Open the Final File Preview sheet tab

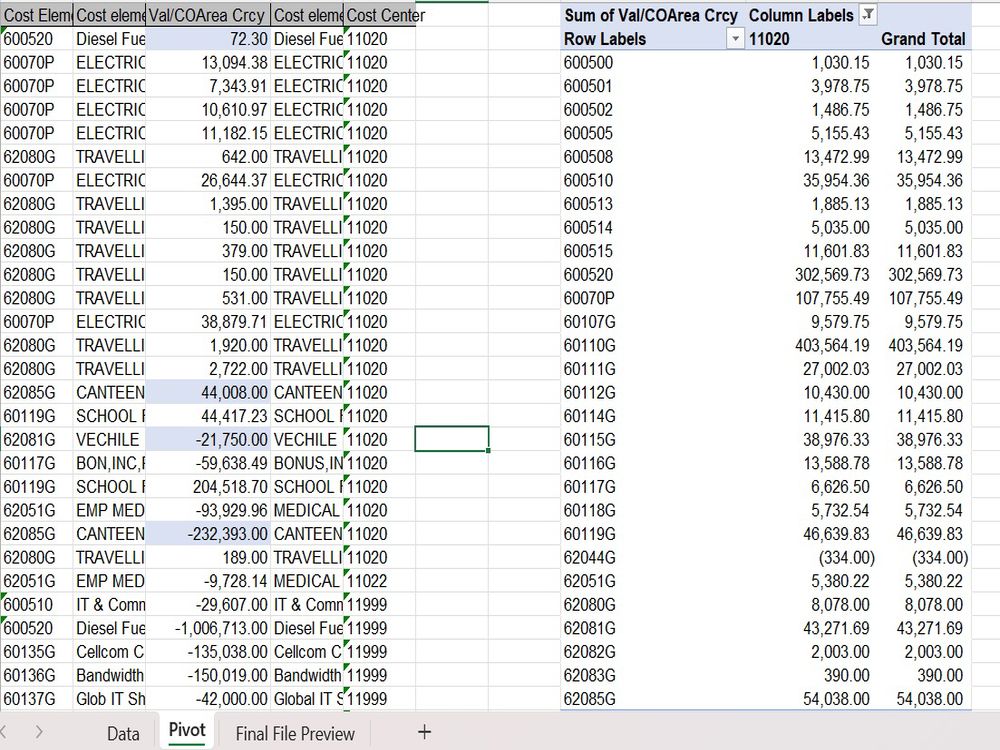pyautogui.click(x=295, y=733)
